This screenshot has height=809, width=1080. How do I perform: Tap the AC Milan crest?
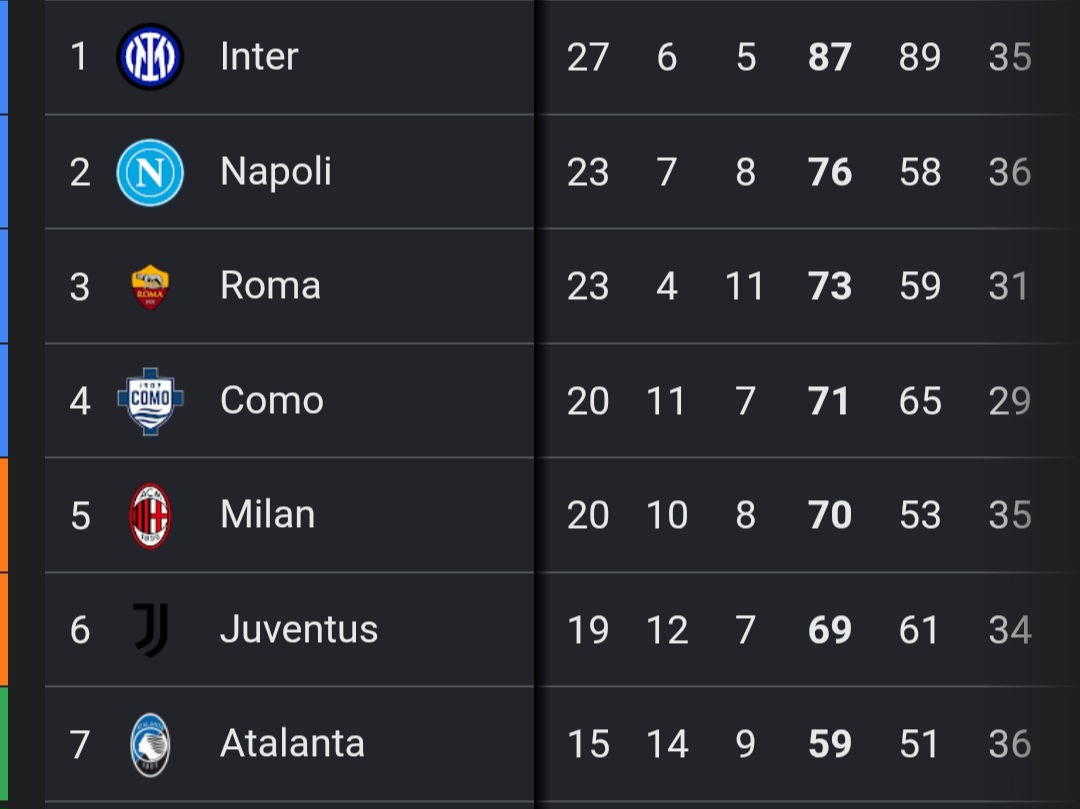150,516
